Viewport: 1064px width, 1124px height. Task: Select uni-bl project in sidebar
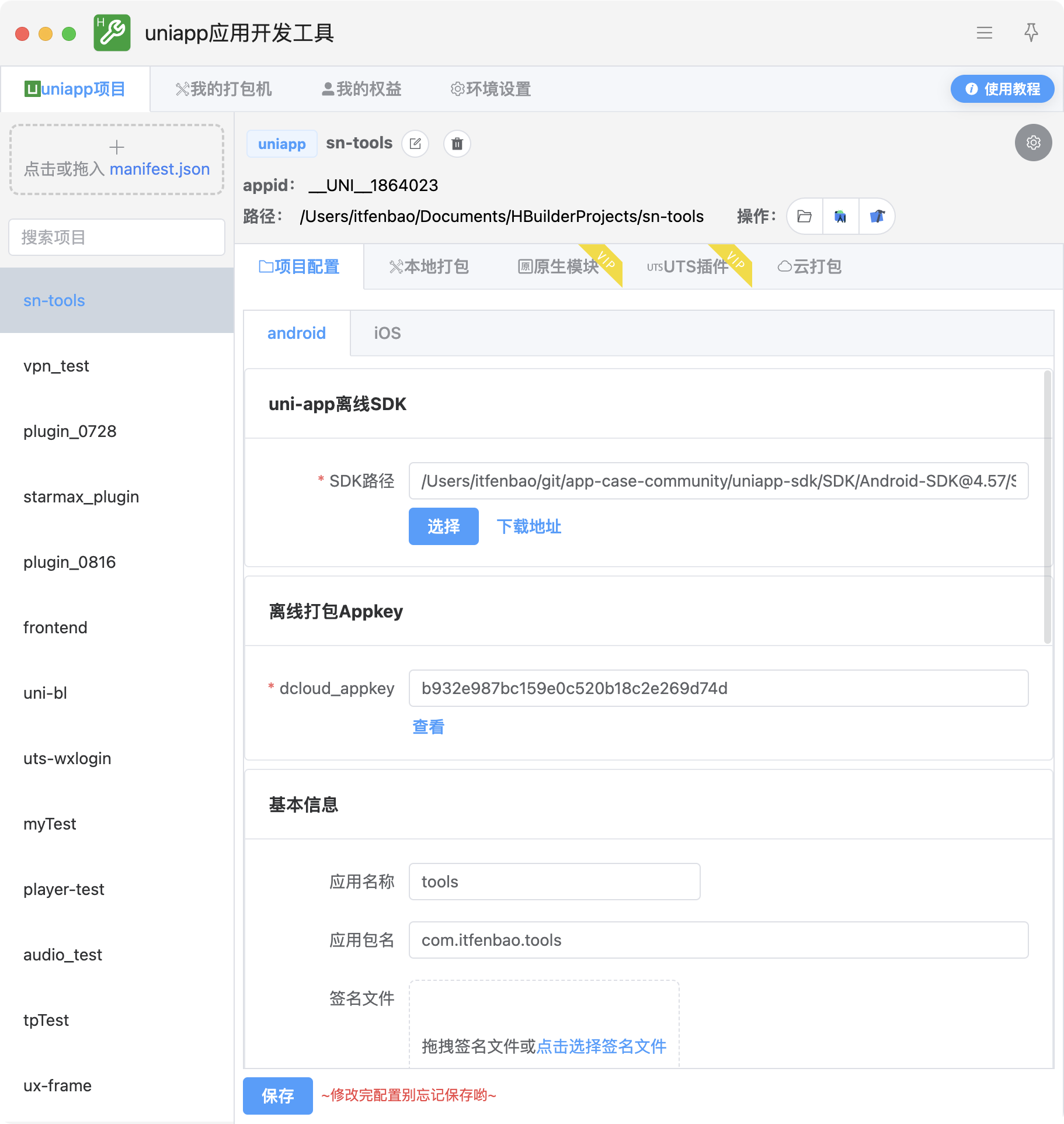click(x=117, y=693)
